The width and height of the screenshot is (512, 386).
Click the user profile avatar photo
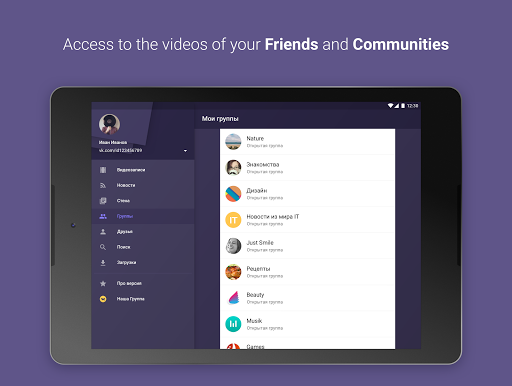click(x=109, y=124)
